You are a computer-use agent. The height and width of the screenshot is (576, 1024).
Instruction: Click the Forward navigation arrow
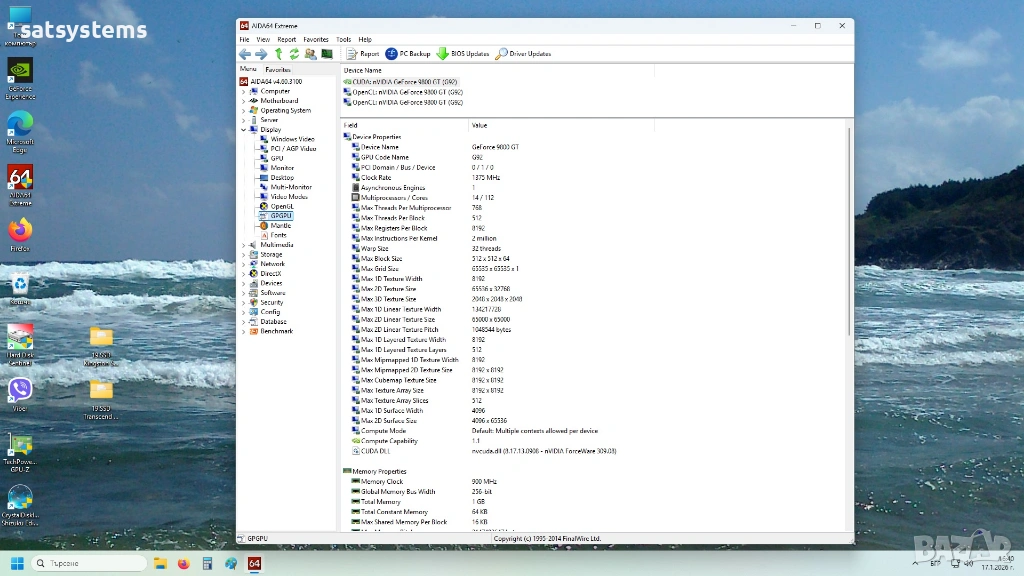point(261,54)
